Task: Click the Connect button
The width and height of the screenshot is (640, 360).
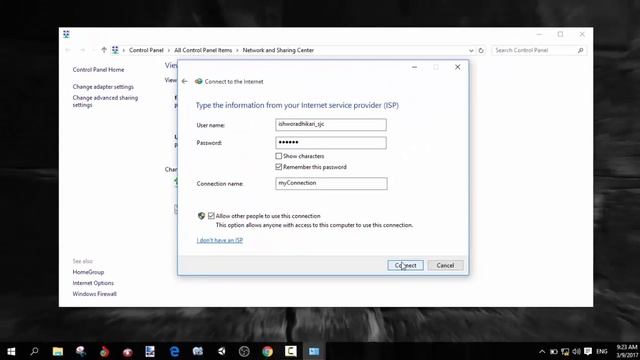Action: pos(405,265)
